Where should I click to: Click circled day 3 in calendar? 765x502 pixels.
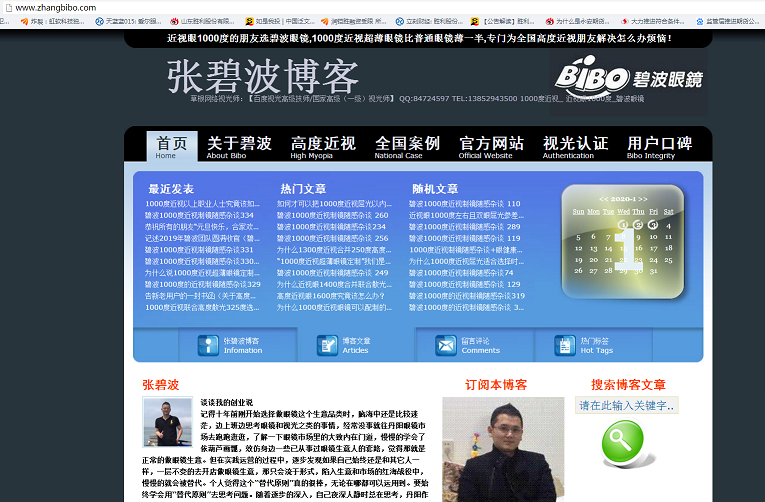pyautogui.click(x=653, y=225)
